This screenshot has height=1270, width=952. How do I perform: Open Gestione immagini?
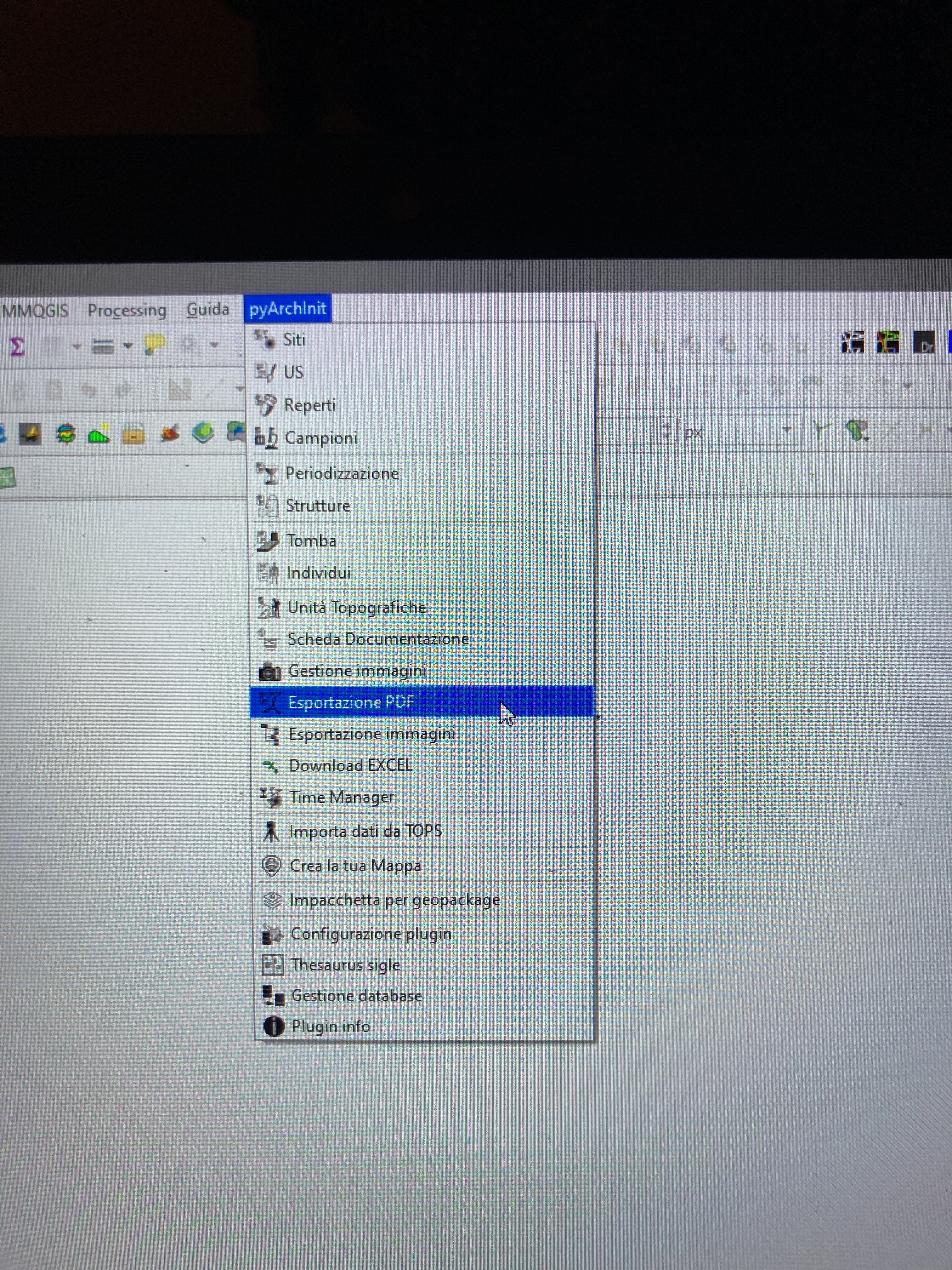pyautogui.click(x=422, y=670)
